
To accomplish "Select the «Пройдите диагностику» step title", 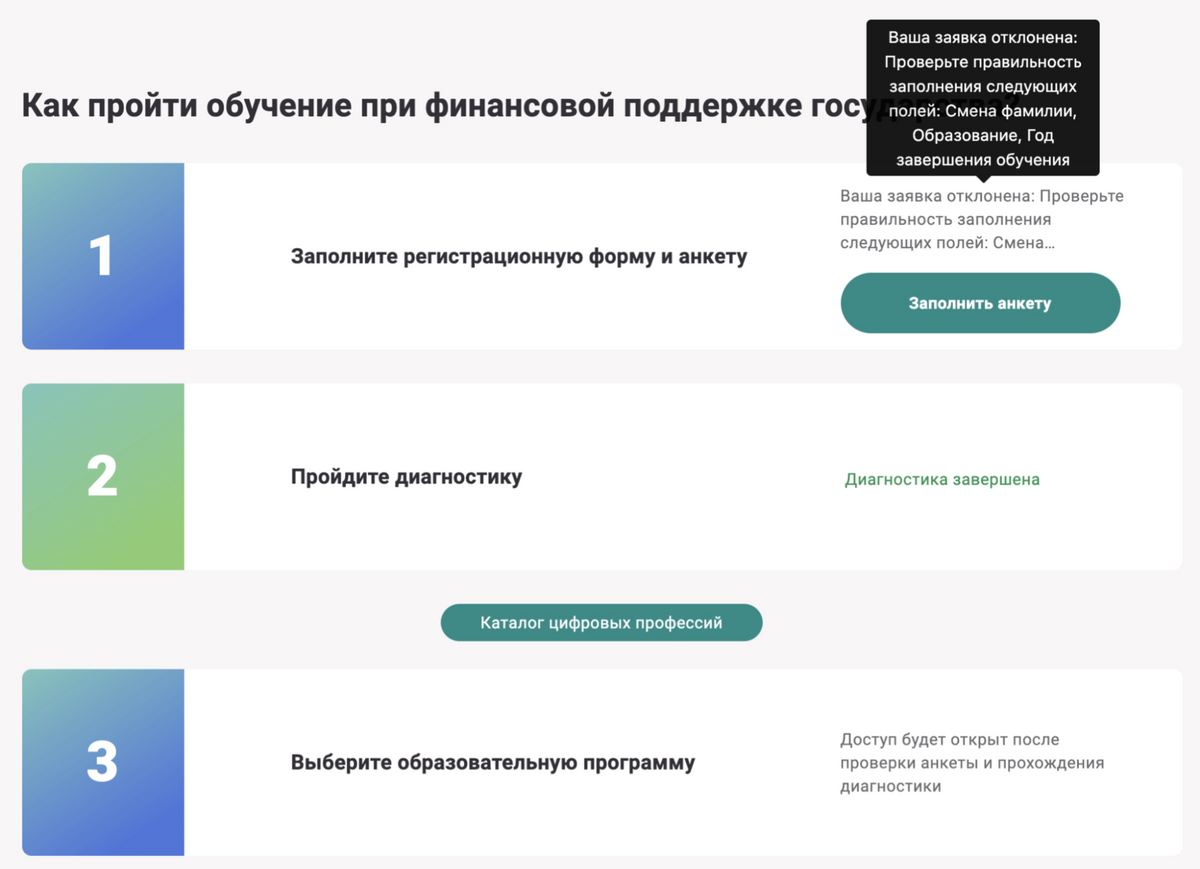I will pyautogui.click(x=406, y=476).
